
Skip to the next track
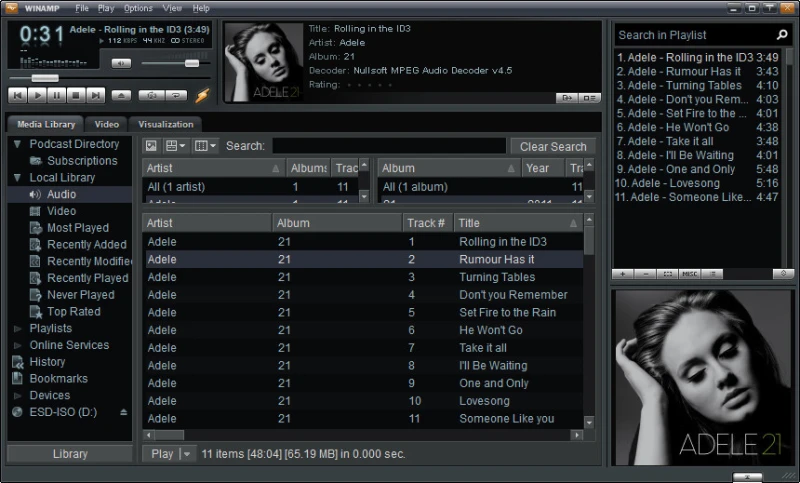click(95, 95)
